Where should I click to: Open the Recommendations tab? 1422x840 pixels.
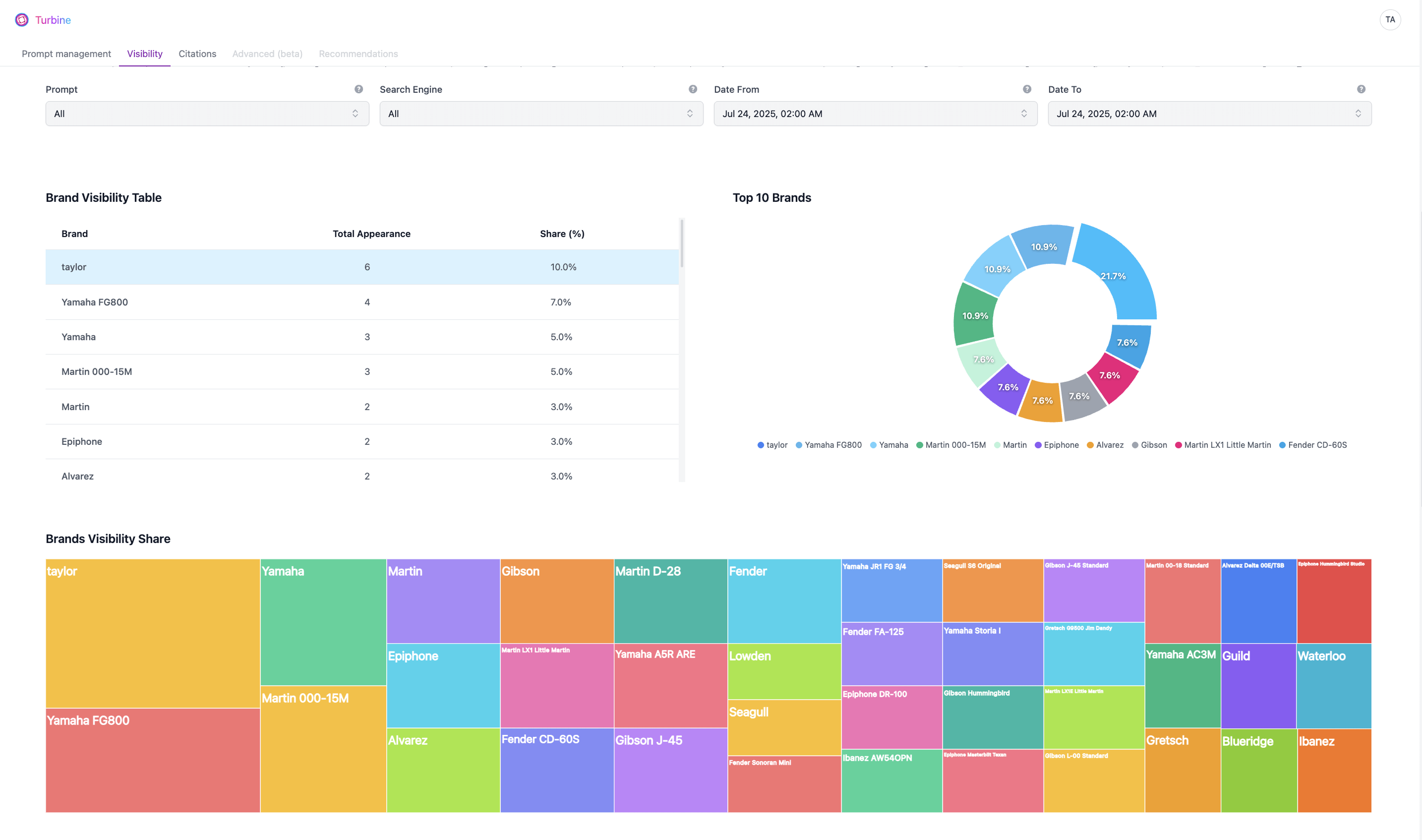tap(358, 54)
